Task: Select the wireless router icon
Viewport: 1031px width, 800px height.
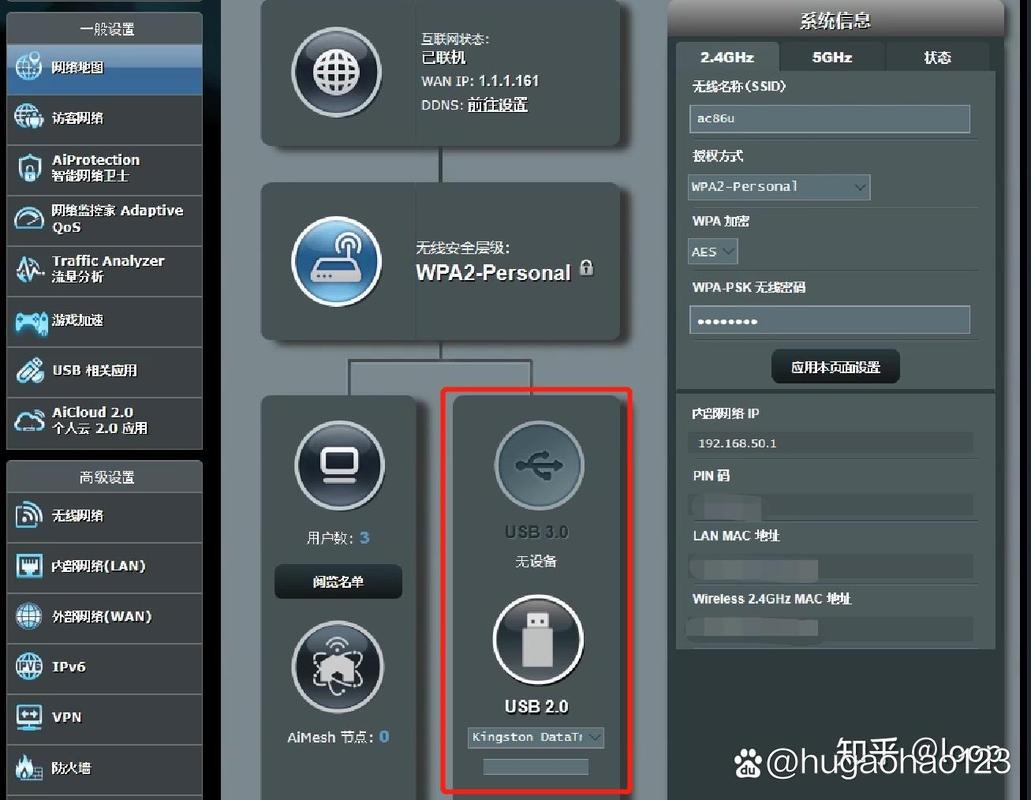Action: point(336,261)
